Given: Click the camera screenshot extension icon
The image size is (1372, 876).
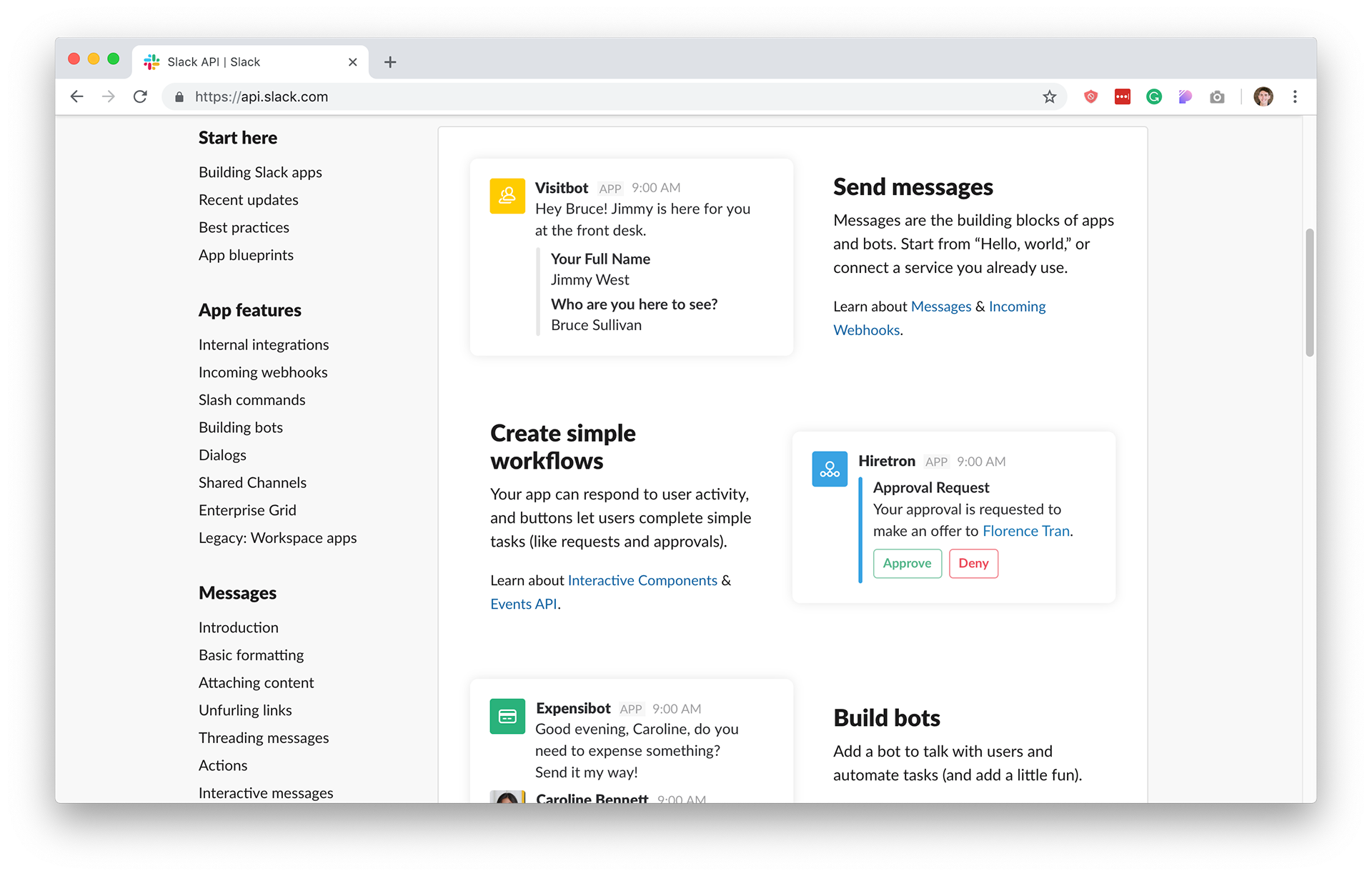Looking at the screenshot, I should (x=1217, y=96).
